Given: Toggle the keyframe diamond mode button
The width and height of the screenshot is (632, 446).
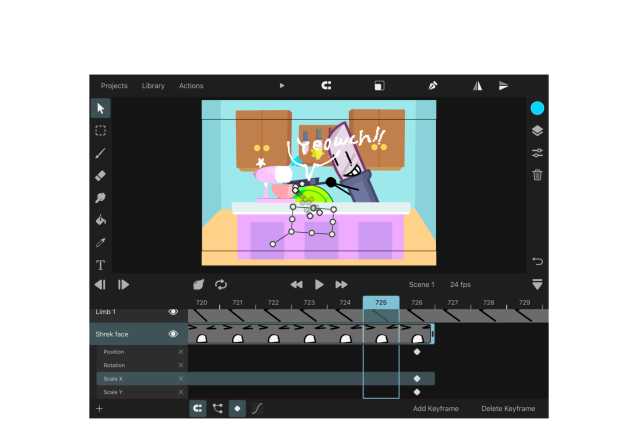Looking at the screenshot, I should coord(237,409).
